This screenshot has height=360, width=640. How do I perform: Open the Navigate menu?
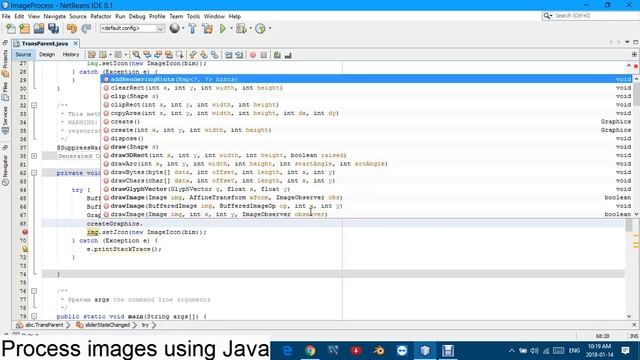coord(55,16)
